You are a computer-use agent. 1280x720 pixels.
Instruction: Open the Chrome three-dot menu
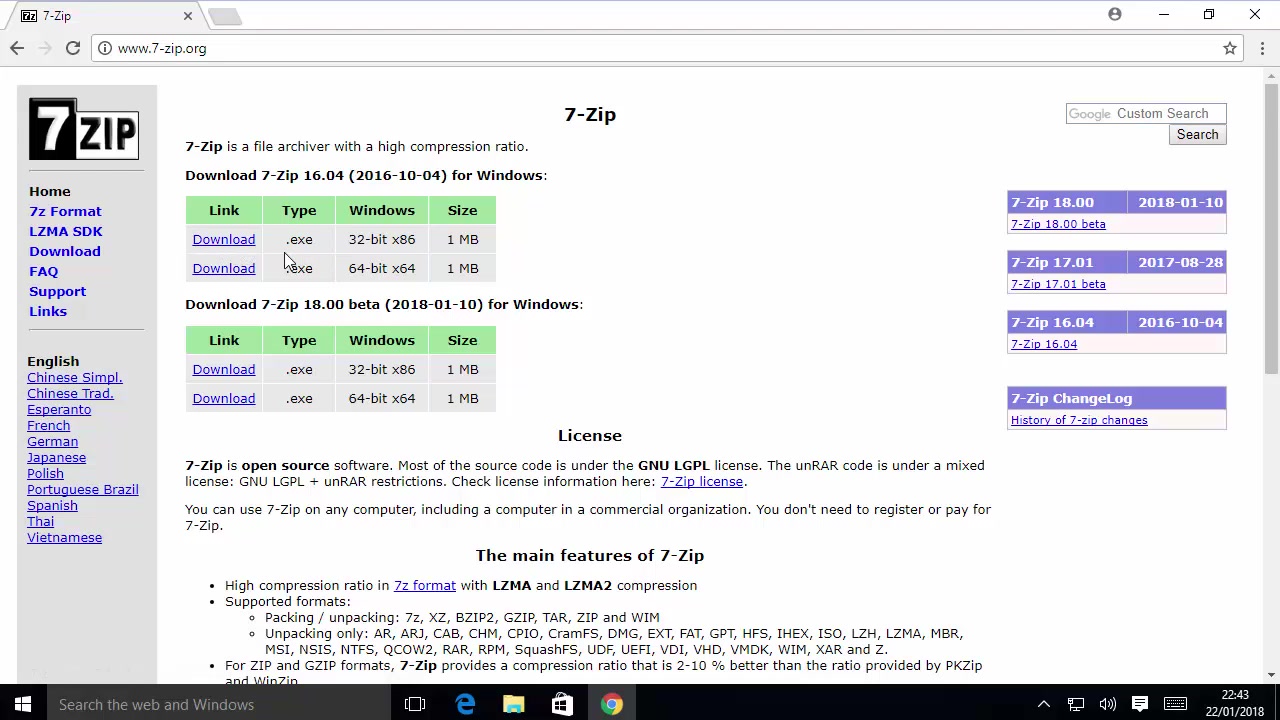[x=1263, y=48]
